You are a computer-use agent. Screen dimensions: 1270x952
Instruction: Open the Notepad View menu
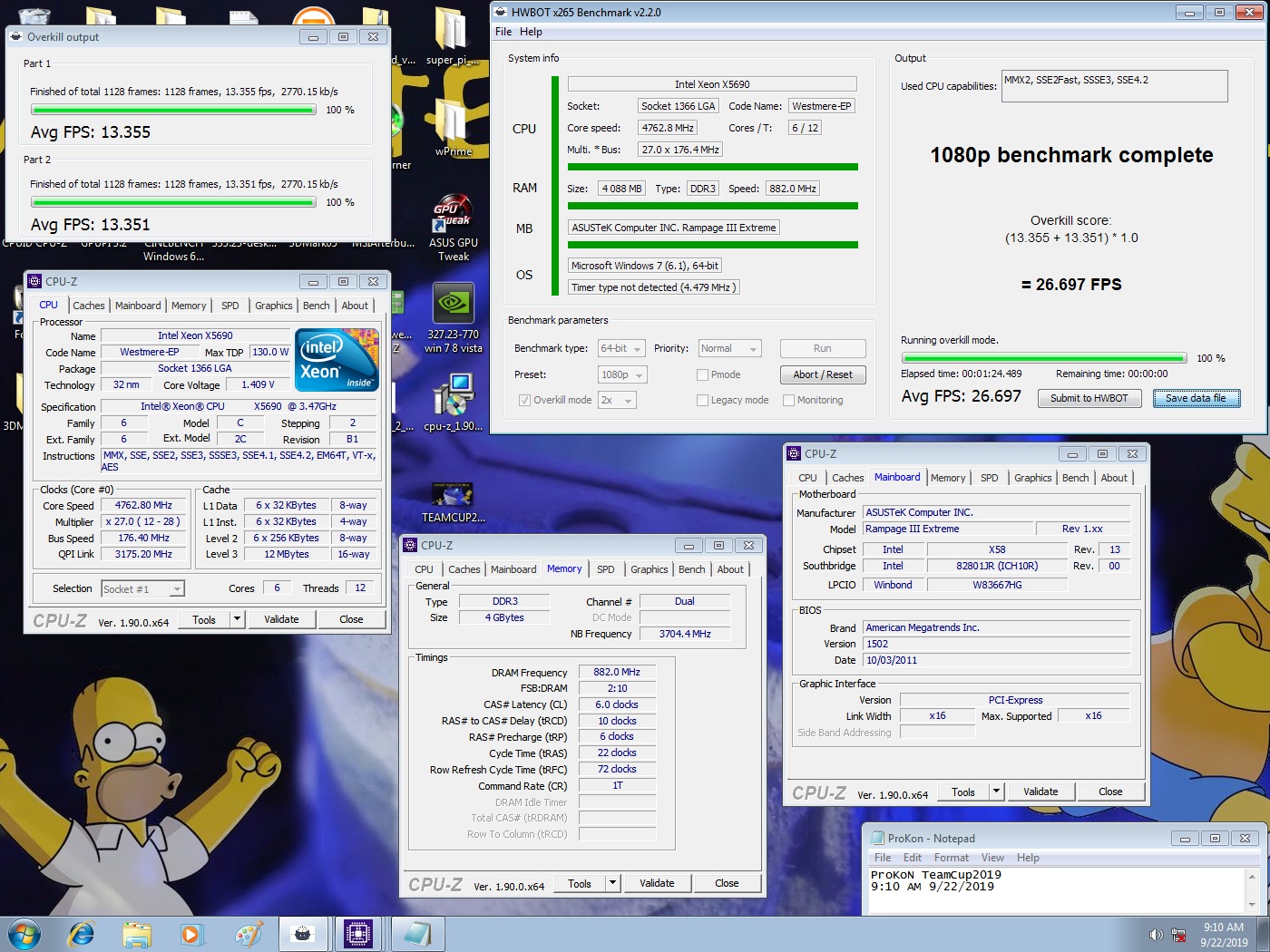coord(992,858)
